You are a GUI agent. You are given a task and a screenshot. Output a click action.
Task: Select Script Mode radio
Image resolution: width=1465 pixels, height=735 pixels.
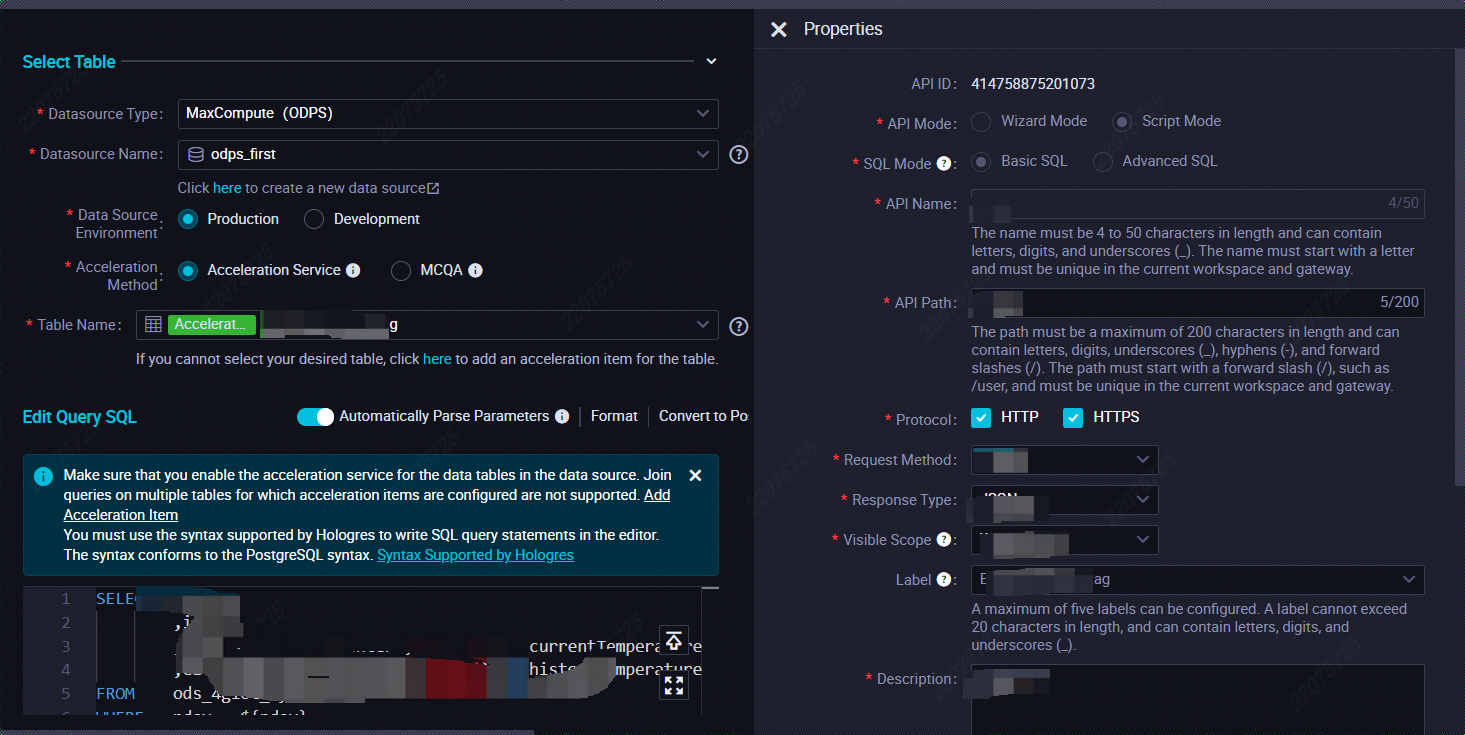pyautogui.click(x=1123, y=121)
